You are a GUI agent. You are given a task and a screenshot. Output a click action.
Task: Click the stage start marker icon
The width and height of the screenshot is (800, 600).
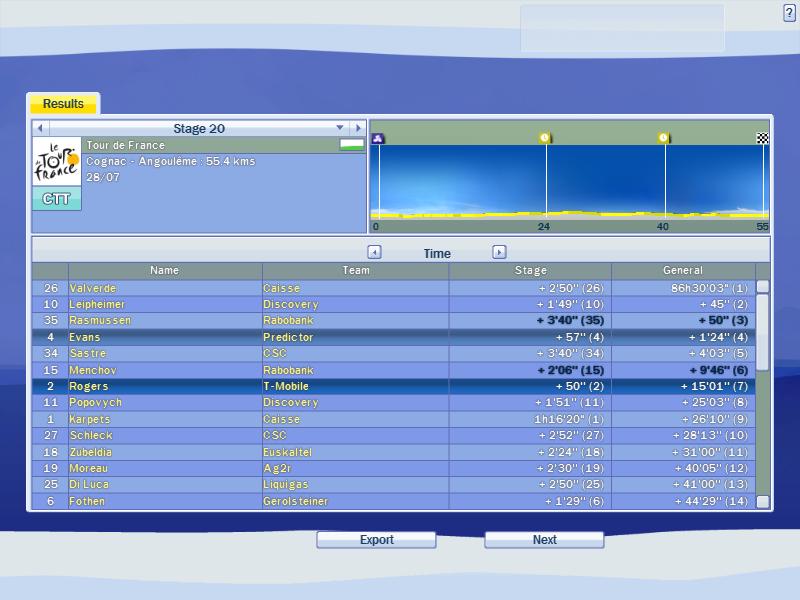pos(378,139)
